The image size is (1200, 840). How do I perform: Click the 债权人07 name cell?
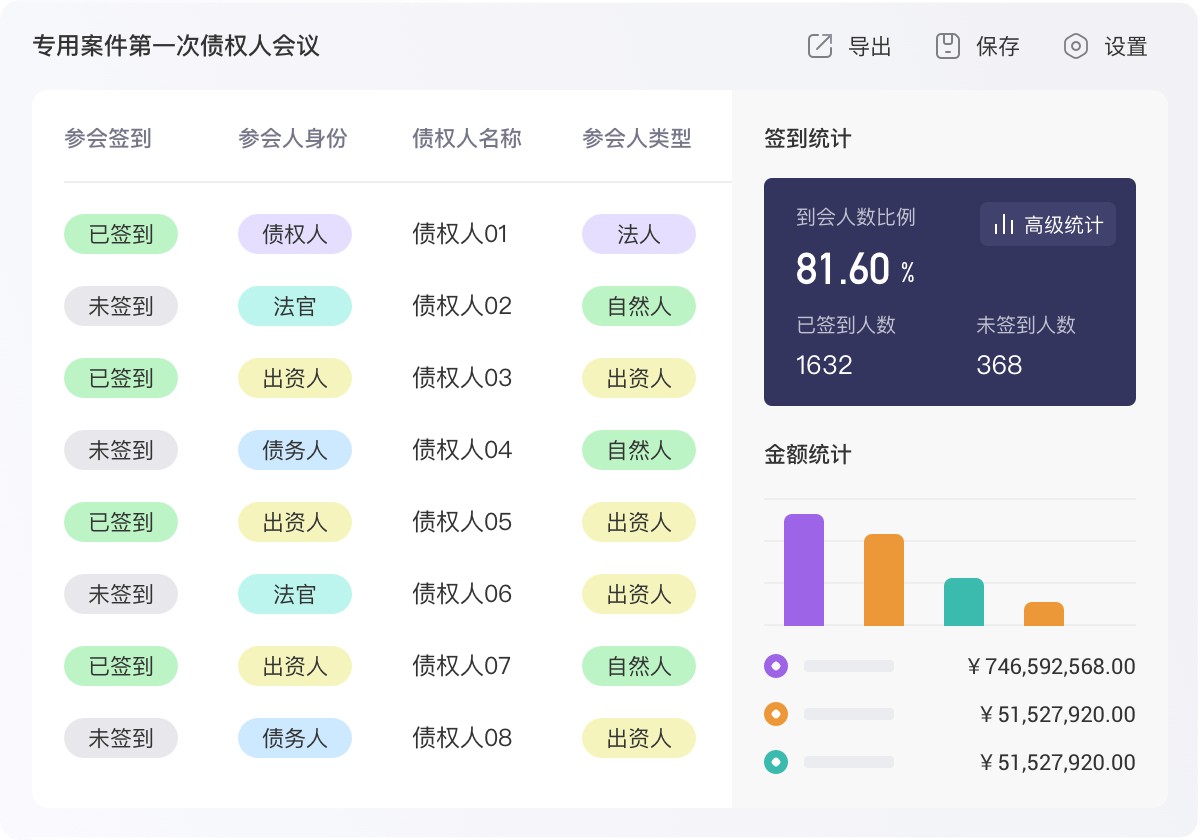pos(462,666)
